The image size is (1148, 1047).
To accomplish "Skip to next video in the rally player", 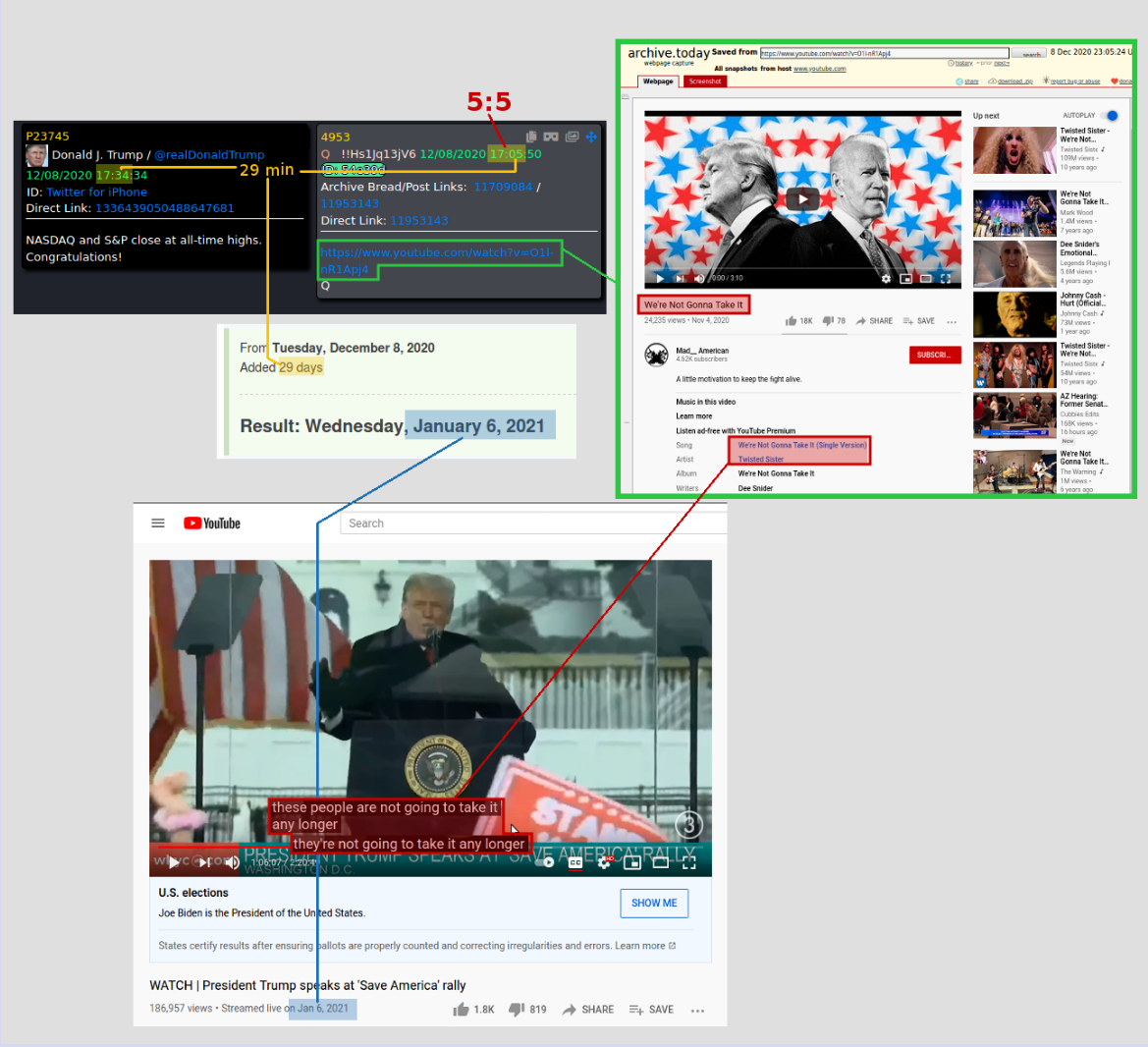I will point(205,862).
